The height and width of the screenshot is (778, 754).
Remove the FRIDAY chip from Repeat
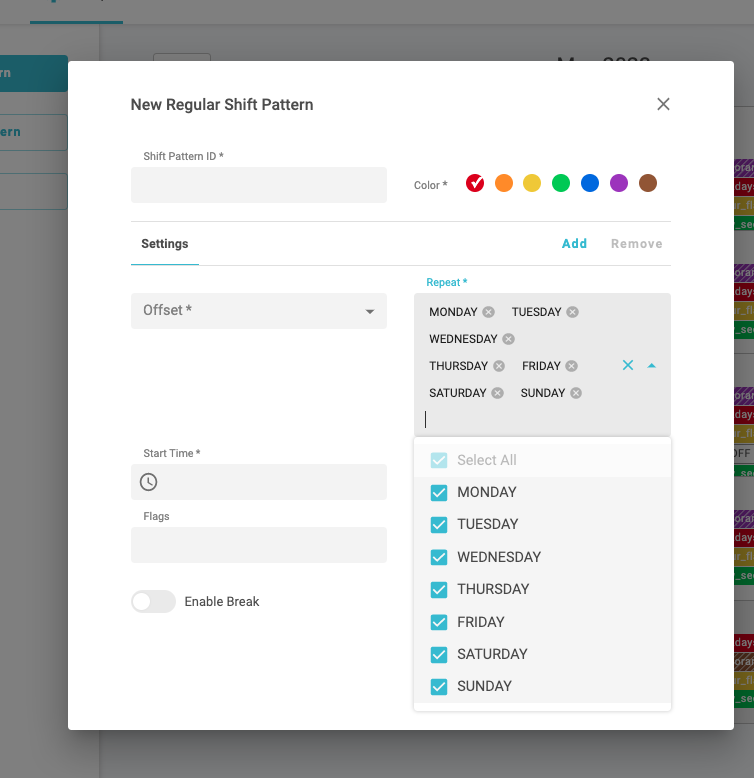pyautogui.click(x=571, y=366)
